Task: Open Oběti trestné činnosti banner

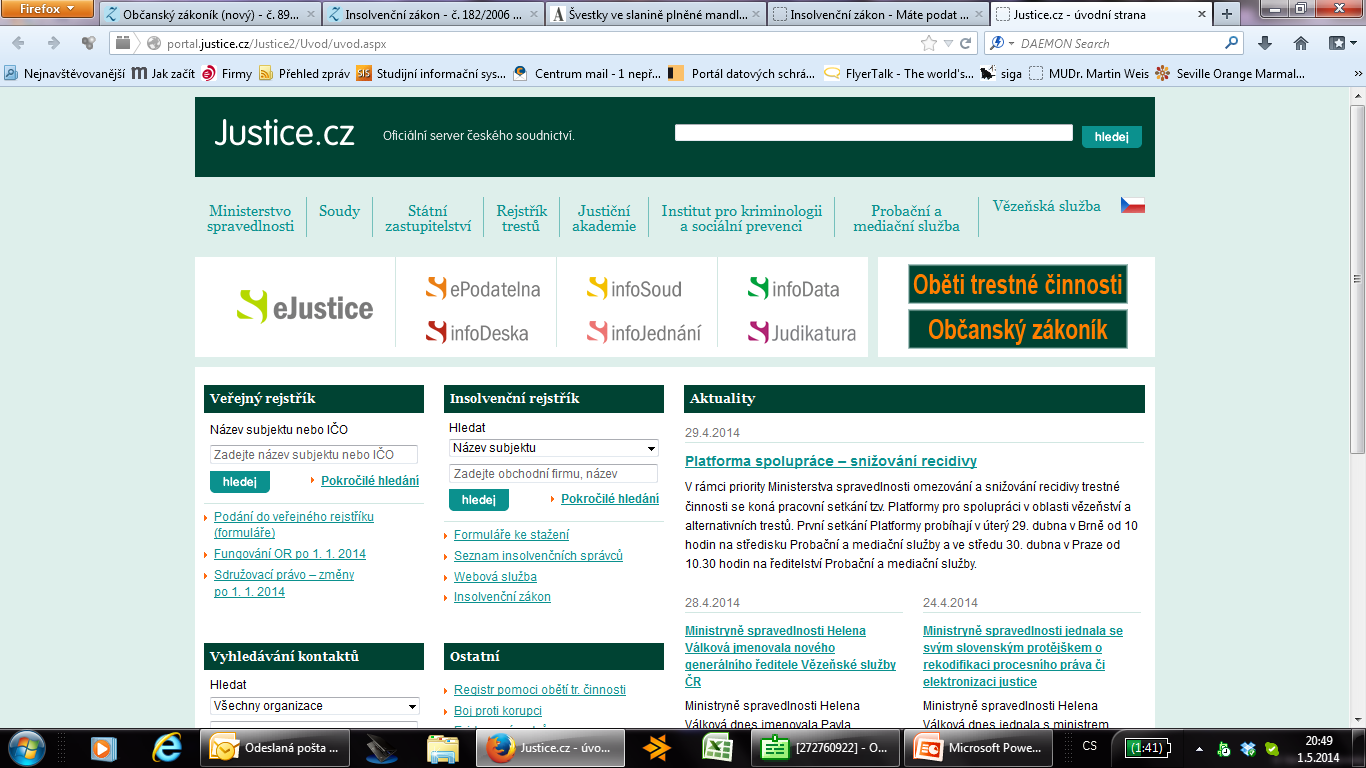Action: (1017, 284)
